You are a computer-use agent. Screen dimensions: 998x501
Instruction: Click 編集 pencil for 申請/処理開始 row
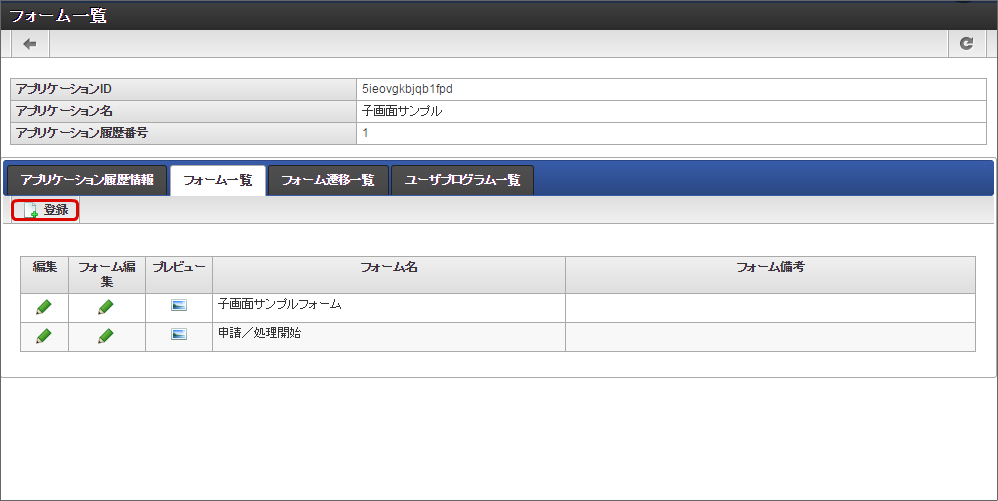(44, 336)
